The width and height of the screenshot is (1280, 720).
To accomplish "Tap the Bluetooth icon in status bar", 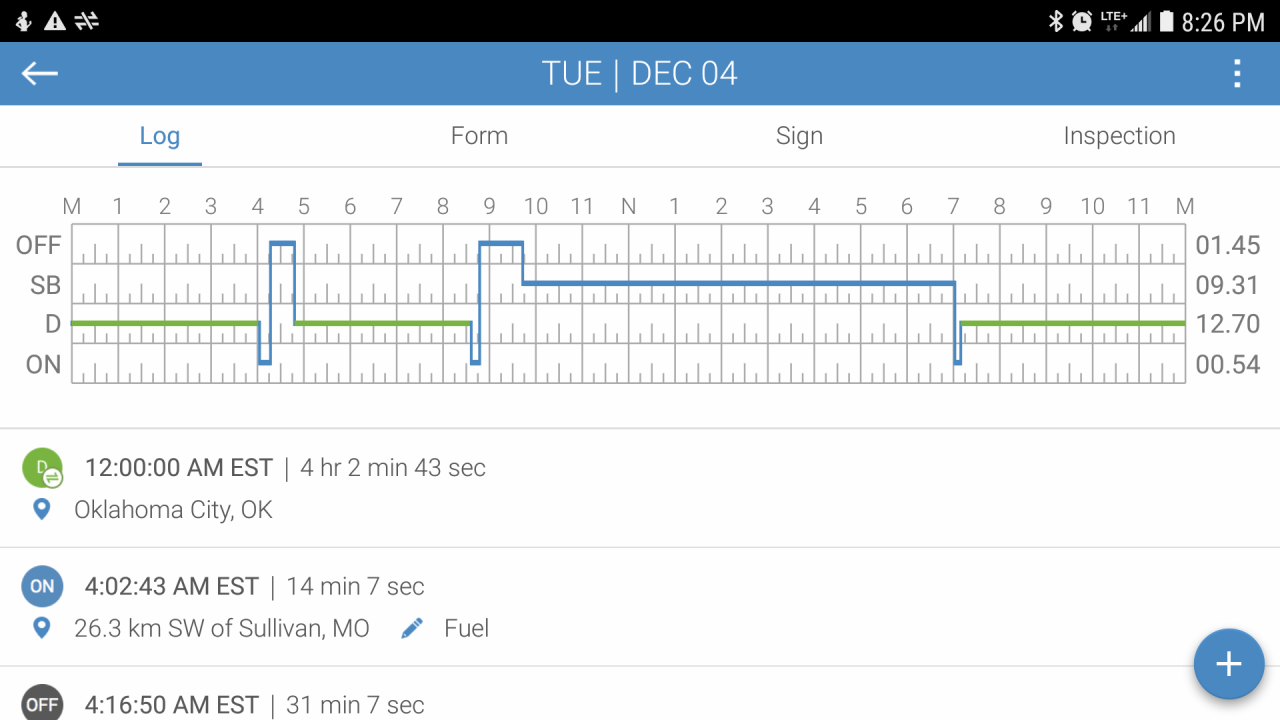I will (1055, 21).
